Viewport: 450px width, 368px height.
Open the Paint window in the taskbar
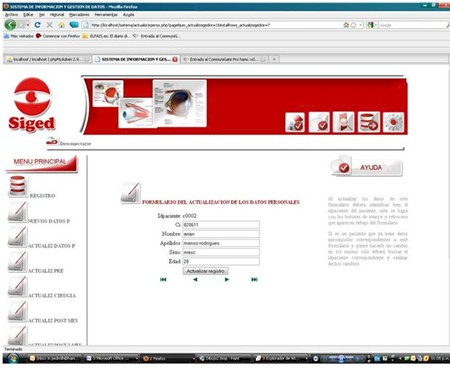224,359
